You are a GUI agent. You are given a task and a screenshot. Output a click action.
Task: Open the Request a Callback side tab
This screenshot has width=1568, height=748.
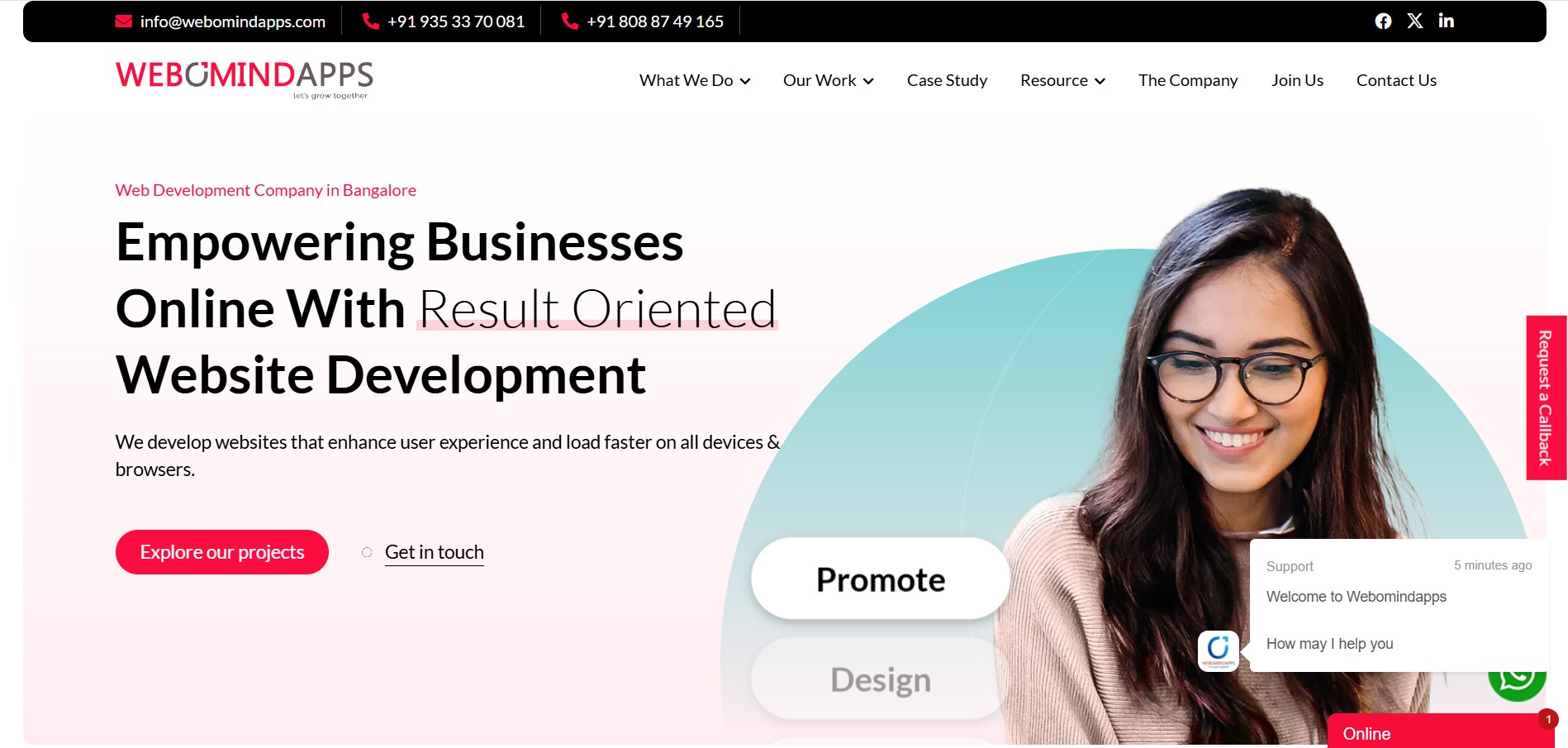1546,398
